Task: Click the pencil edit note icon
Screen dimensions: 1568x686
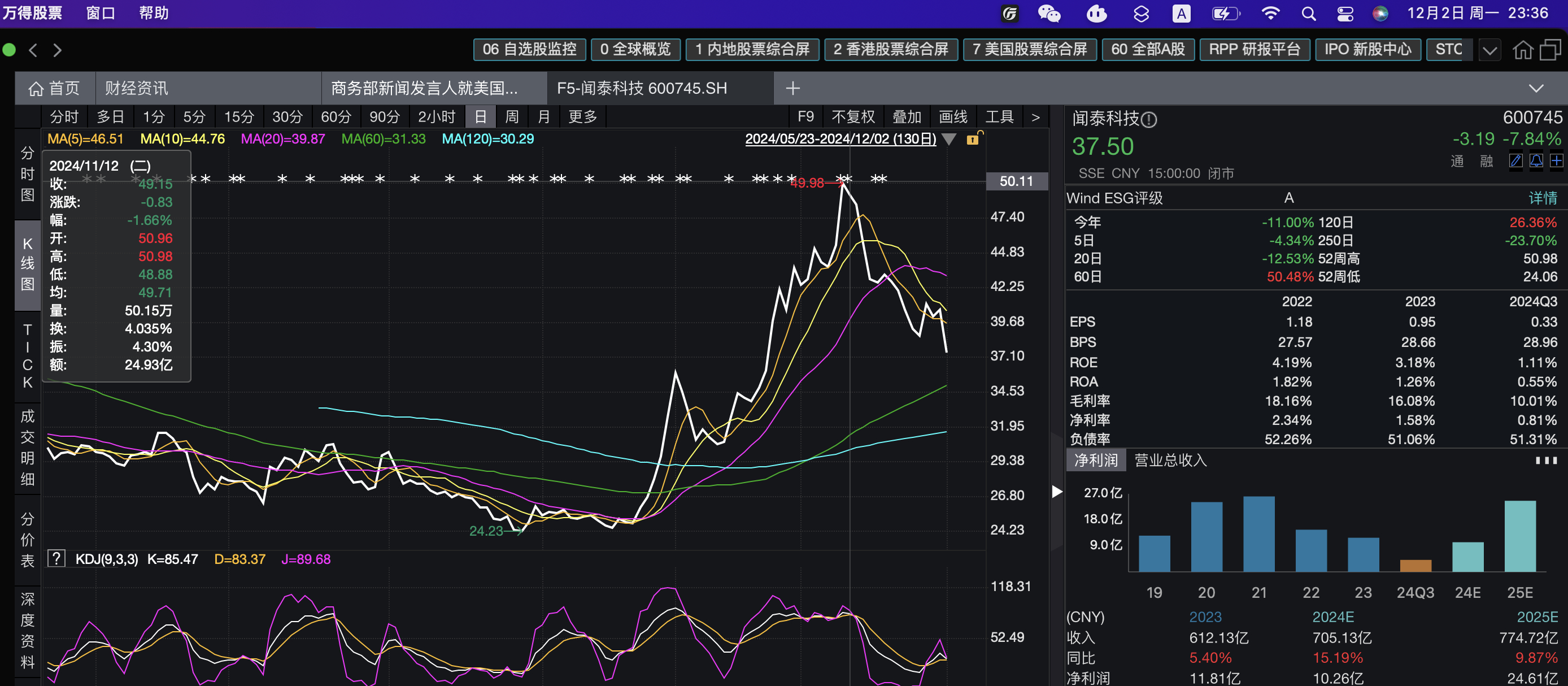Action: tap(1516, 160)
